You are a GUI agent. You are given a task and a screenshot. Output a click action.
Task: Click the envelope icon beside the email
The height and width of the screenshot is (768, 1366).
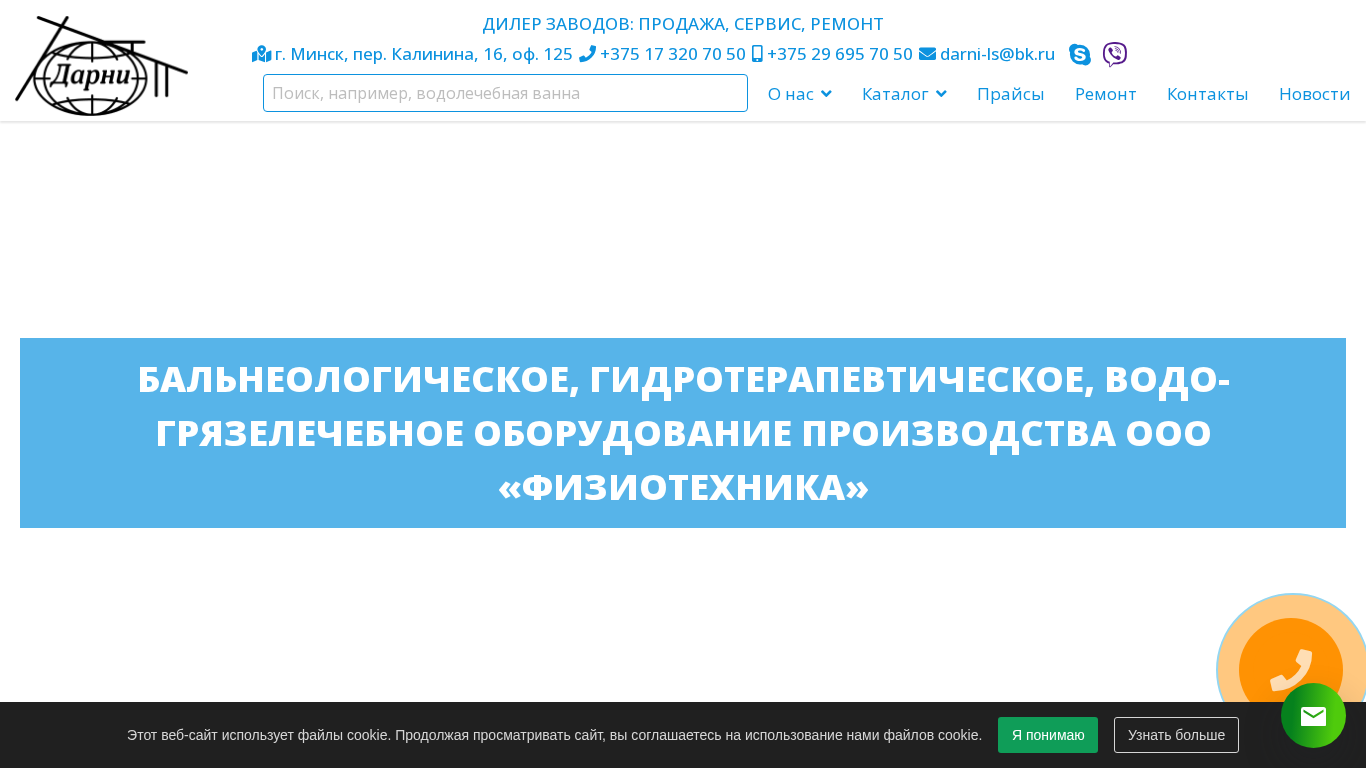click(x=927, y=54)
